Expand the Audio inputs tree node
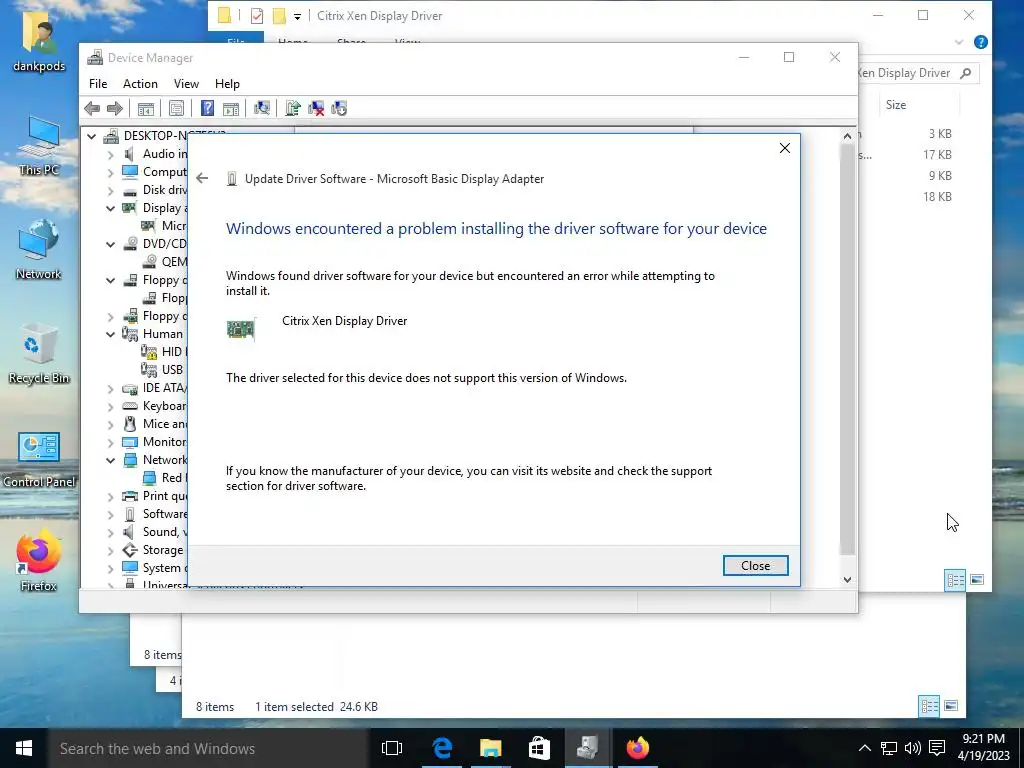The height and width of the screenshot is (768, 1024). [110, 154]
